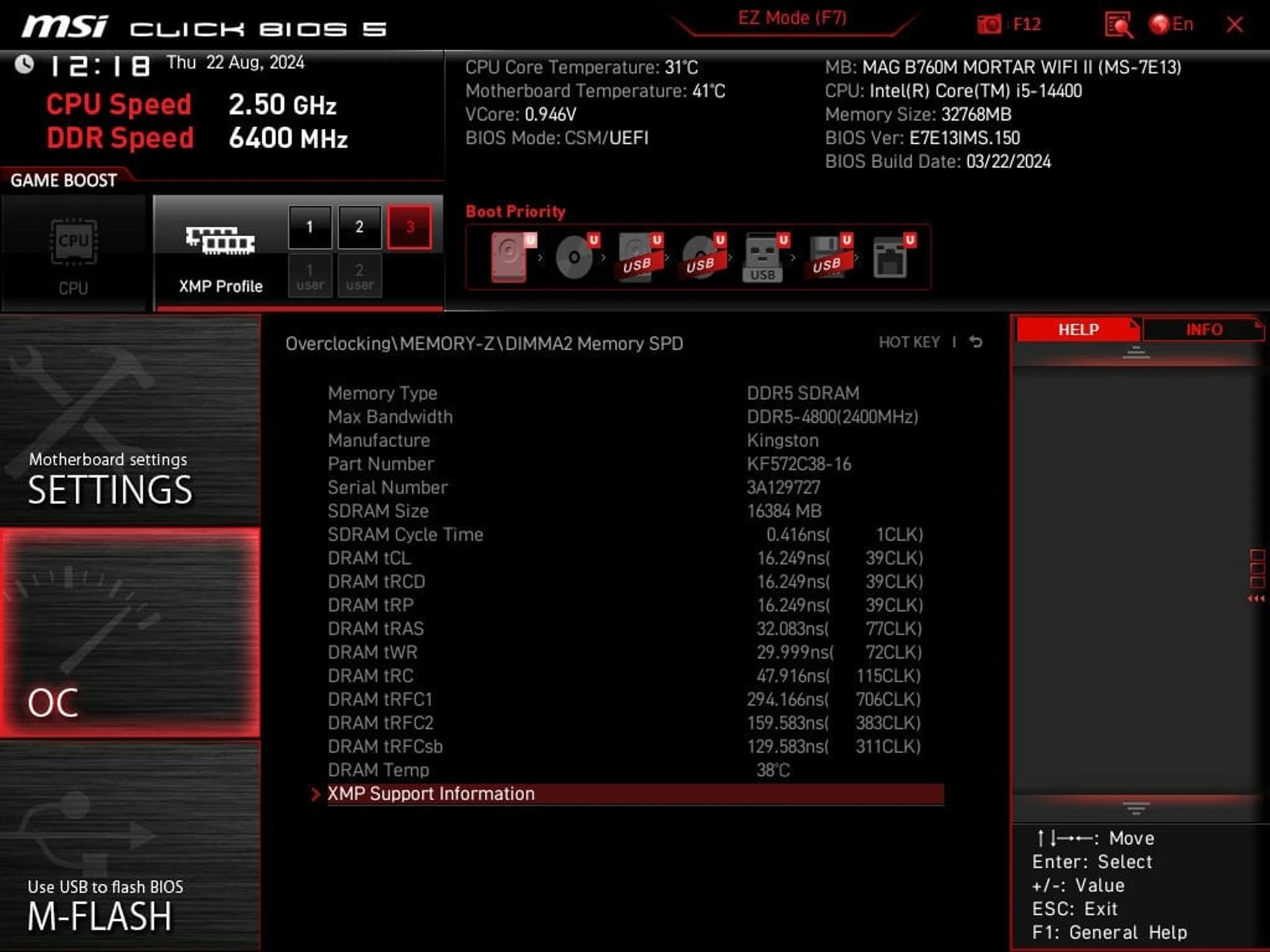Click the Boot Priority heading
Viewport: 1270px width, 952px height.
coord(515,212)
